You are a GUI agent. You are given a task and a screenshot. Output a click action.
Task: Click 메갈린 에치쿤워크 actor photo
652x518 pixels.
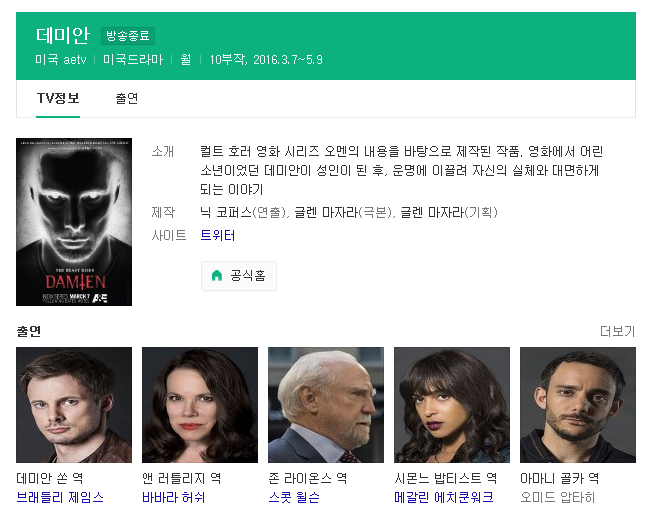452,405
